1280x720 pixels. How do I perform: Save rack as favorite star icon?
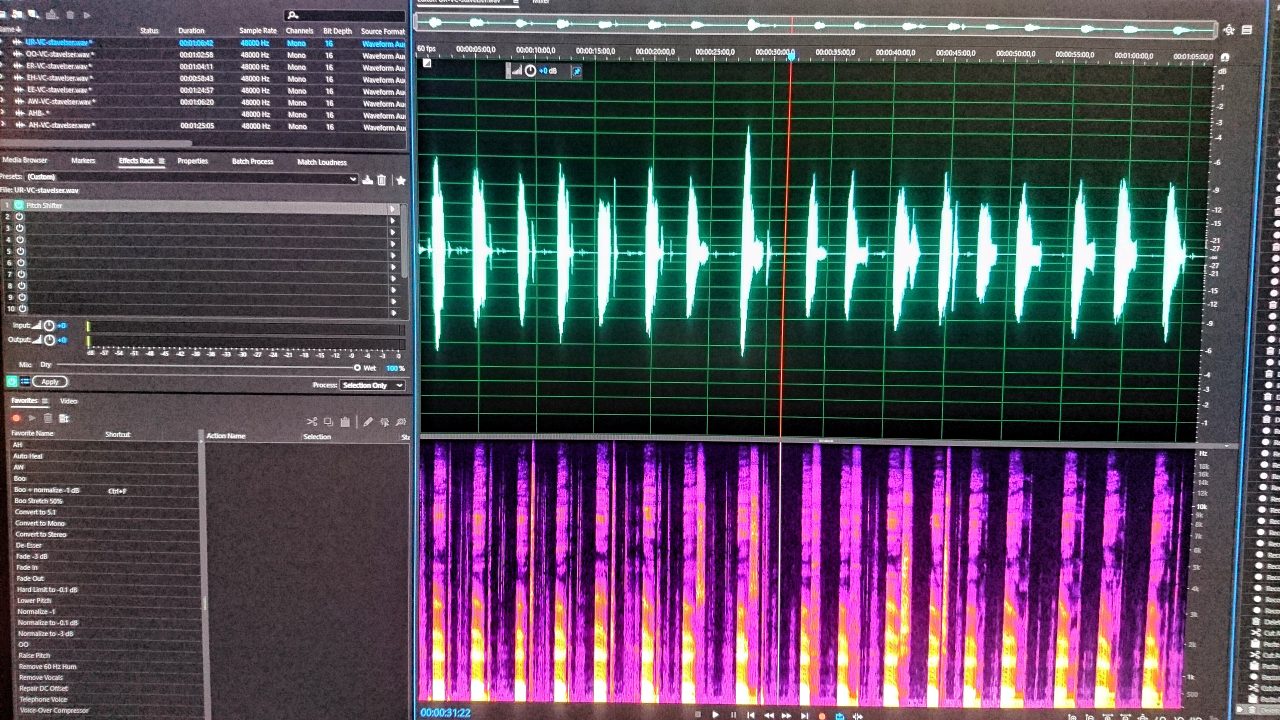[x=401, y=180]
